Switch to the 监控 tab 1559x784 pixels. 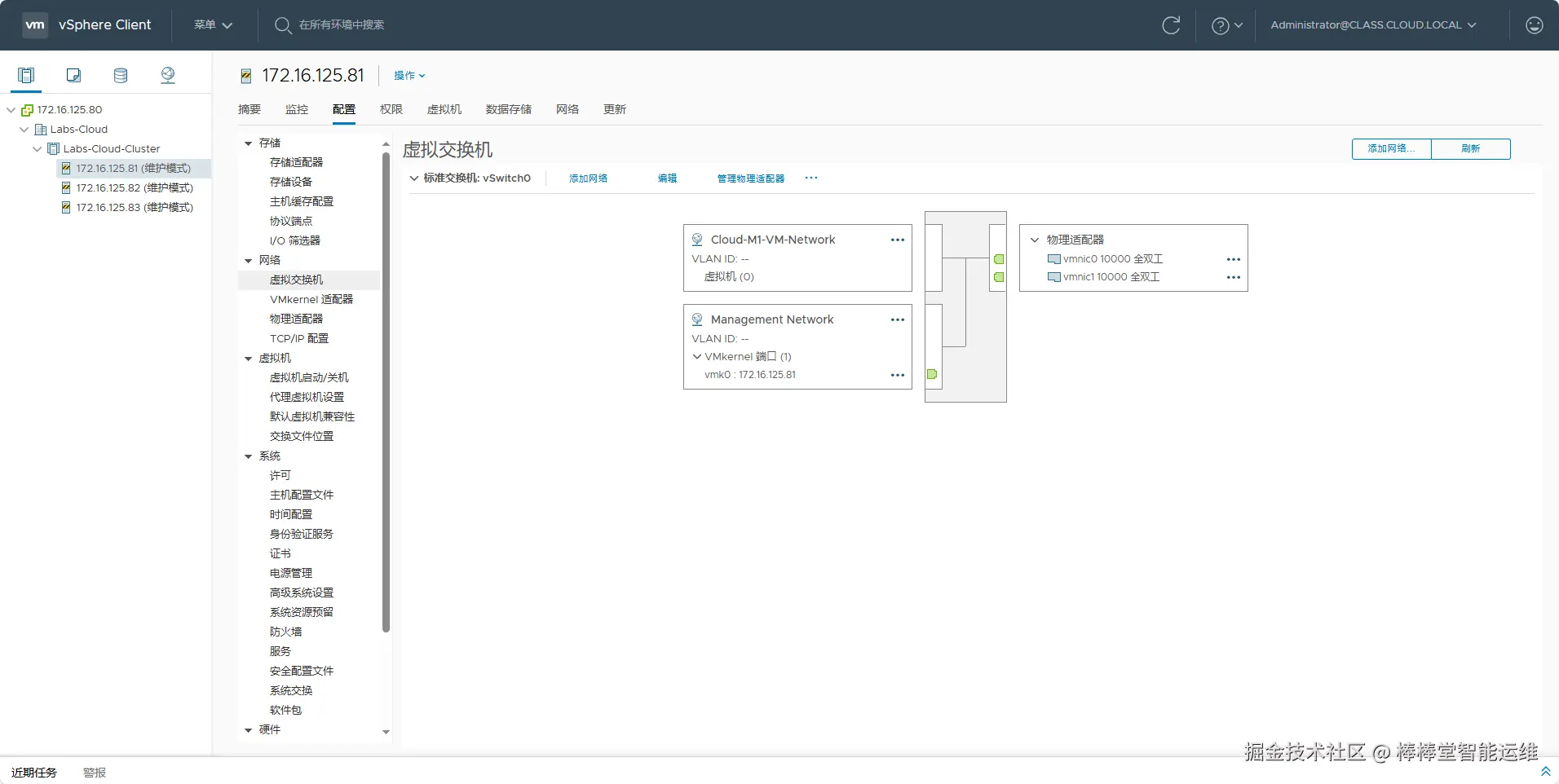point(297,109)
